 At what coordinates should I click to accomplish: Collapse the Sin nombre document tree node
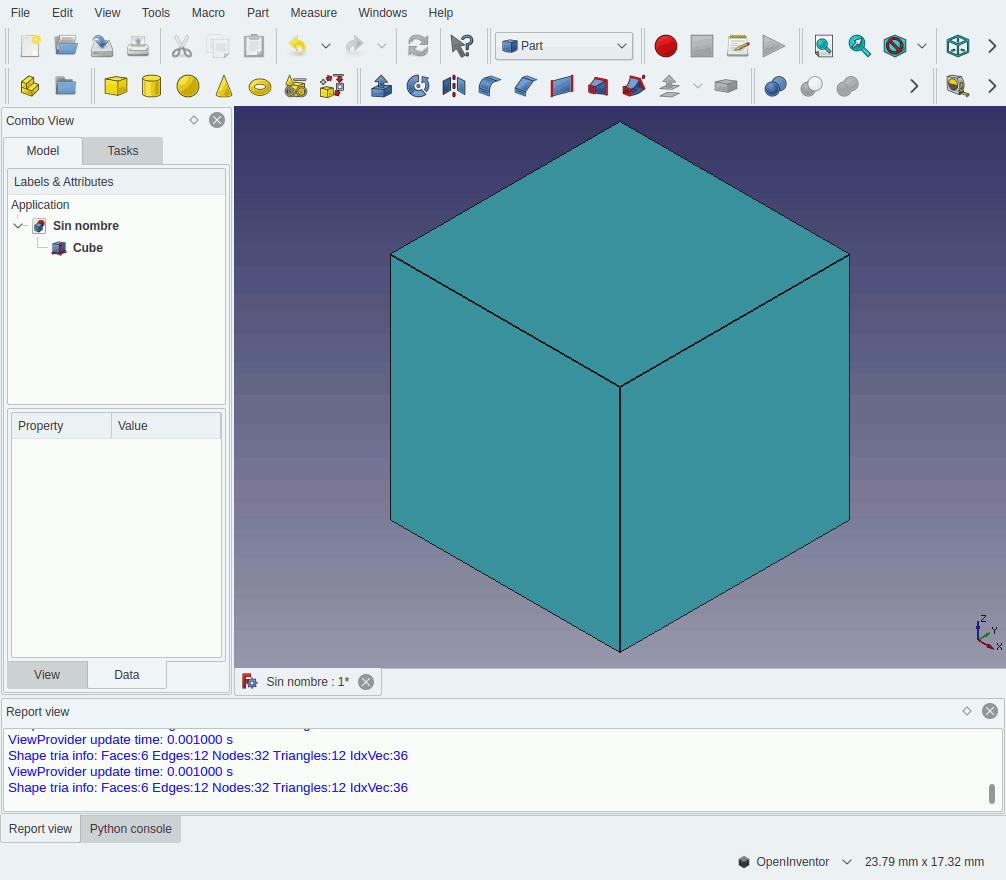(18, 226)
